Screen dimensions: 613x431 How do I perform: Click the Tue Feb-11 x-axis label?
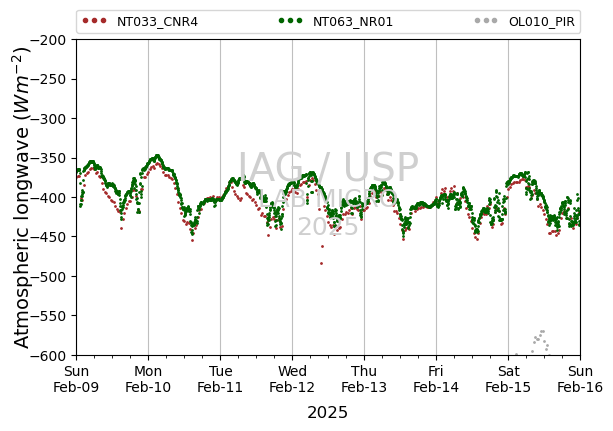[220, 379]
